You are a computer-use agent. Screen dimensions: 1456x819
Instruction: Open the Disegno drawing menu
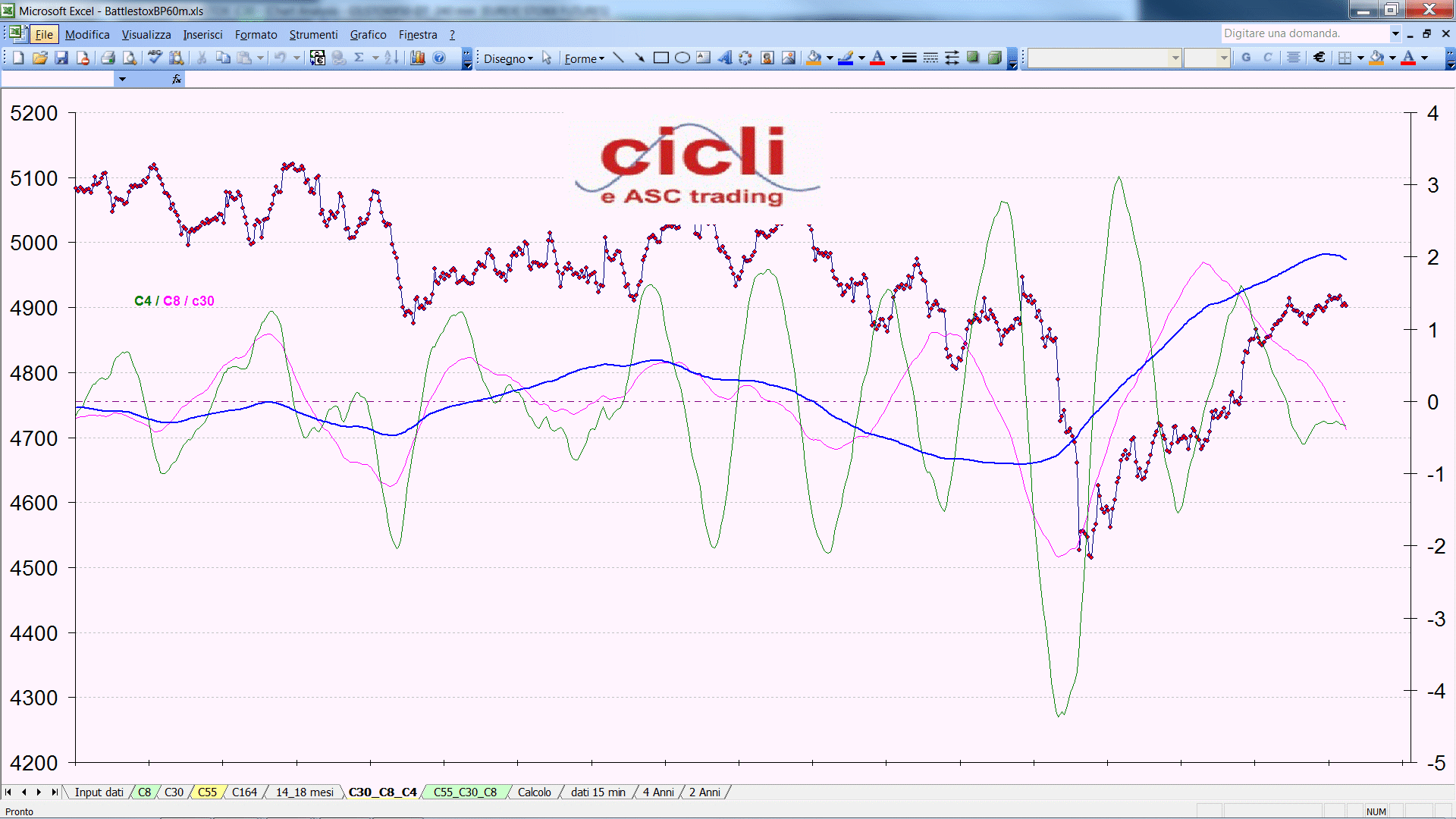508,58
